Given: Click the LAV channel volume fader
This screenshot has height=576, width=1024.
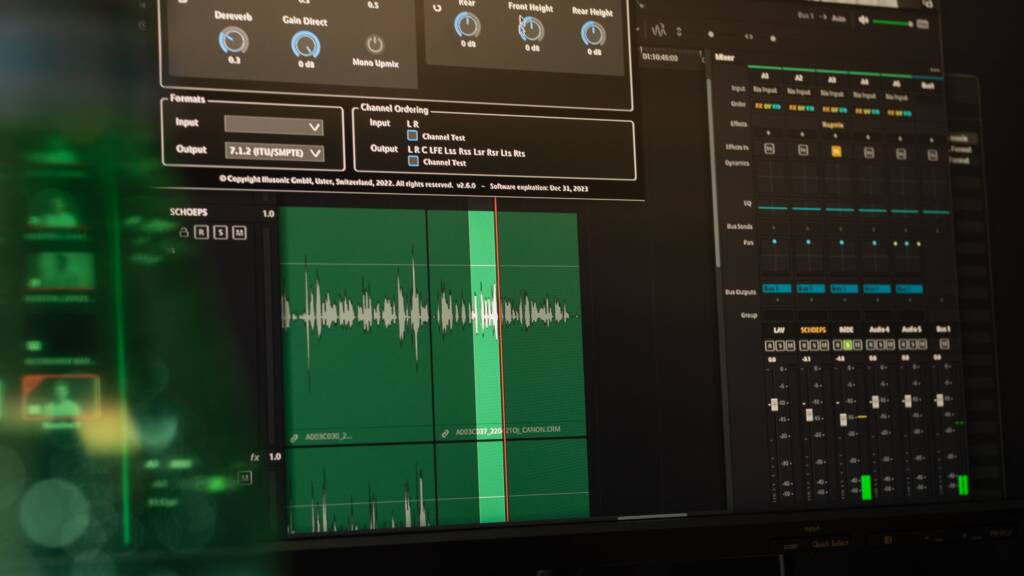Looking at the screenshot, I should tap(773, 404).
